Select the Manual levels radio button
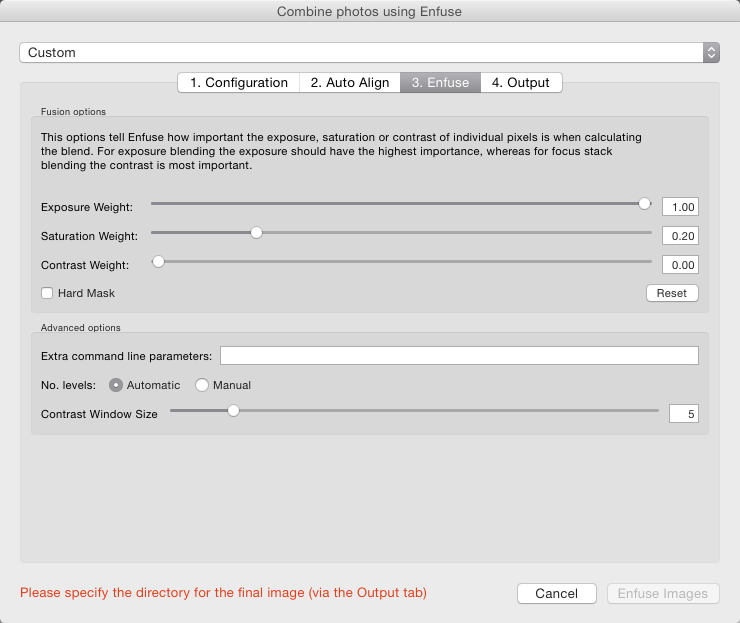The width and height of the screenshot is (740, 623). click(202, 385)
